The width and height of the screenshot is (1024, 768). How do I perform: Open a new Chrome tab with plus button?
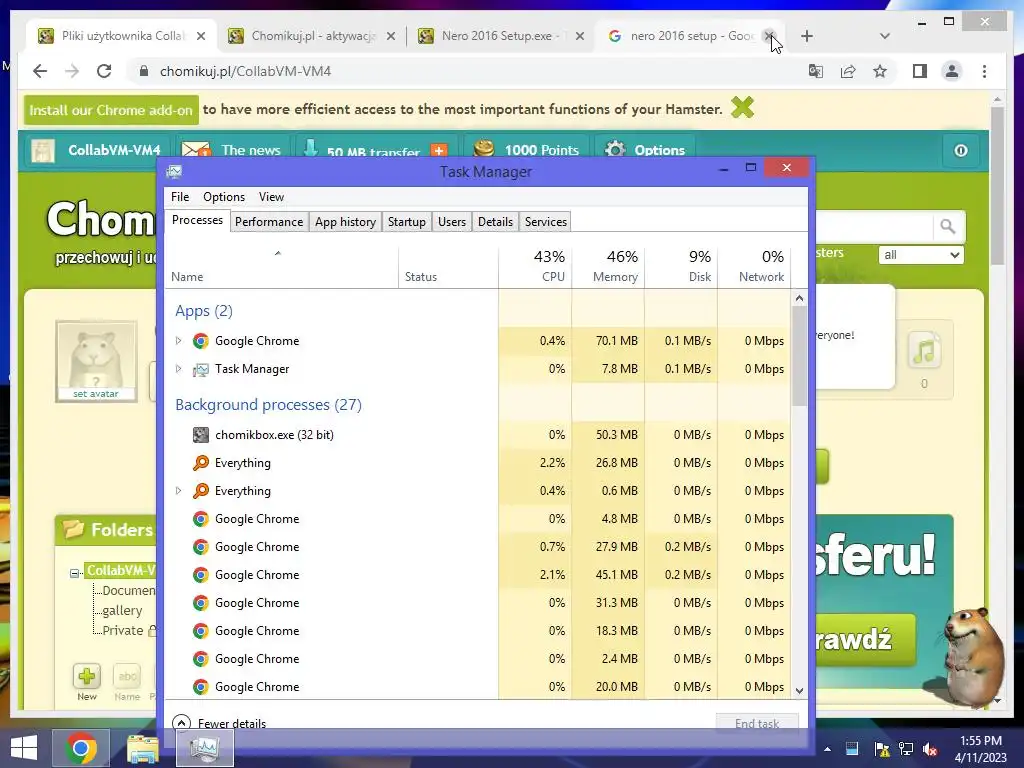[807, 36]
